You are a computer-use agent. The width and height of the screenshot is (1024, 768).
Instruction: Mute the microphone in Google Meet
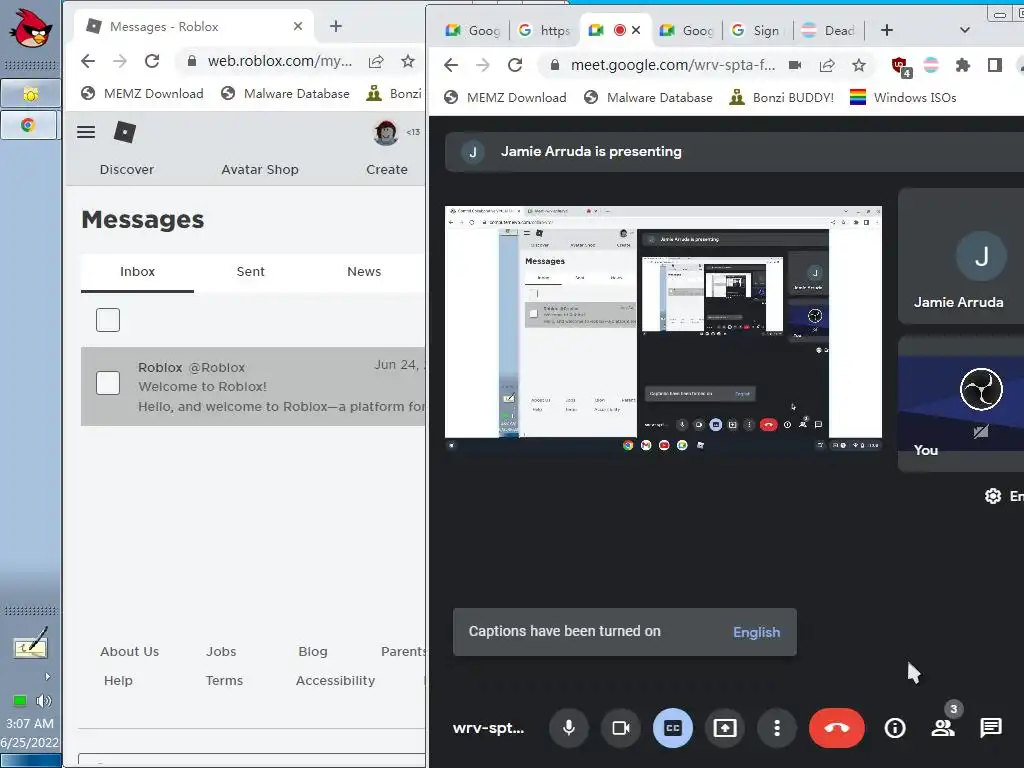[x=569, y=728]
